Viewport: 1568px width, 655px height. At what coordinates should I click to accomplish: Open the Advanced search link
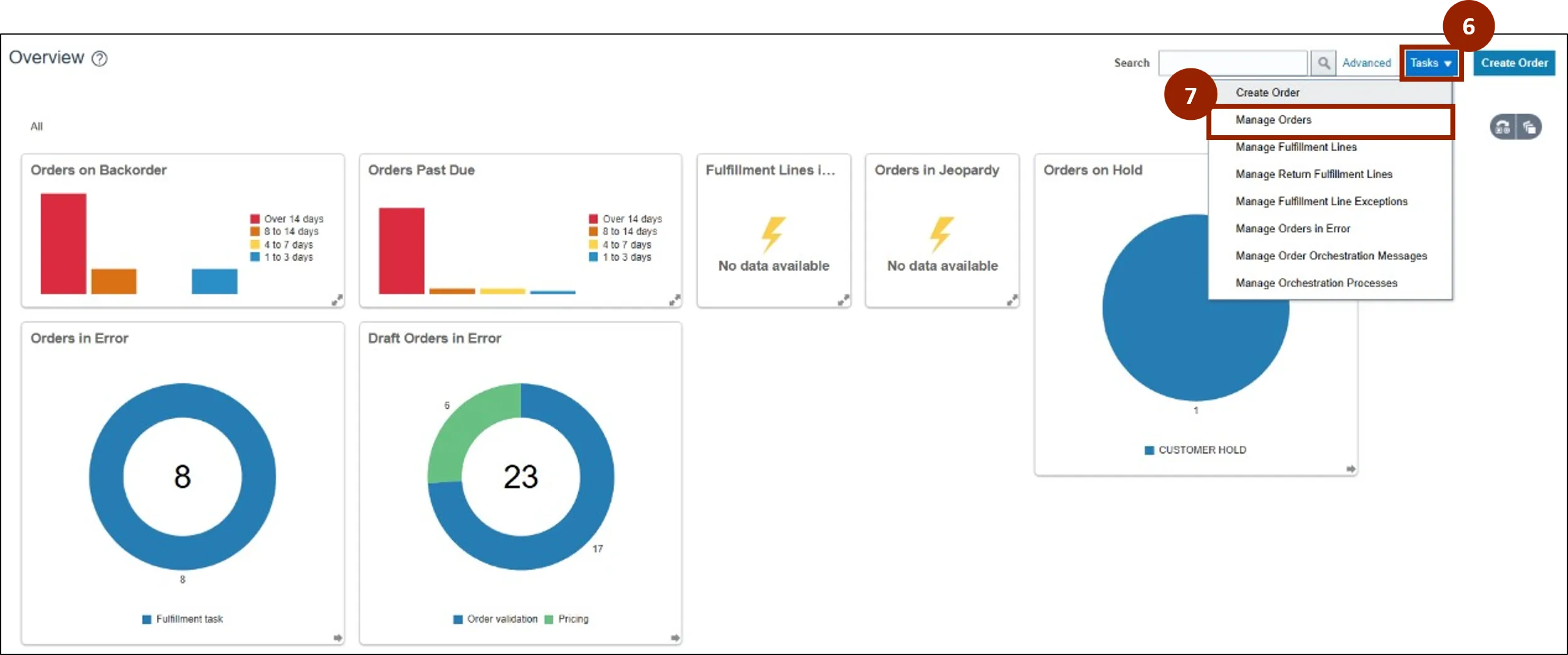coord(1366,63)
